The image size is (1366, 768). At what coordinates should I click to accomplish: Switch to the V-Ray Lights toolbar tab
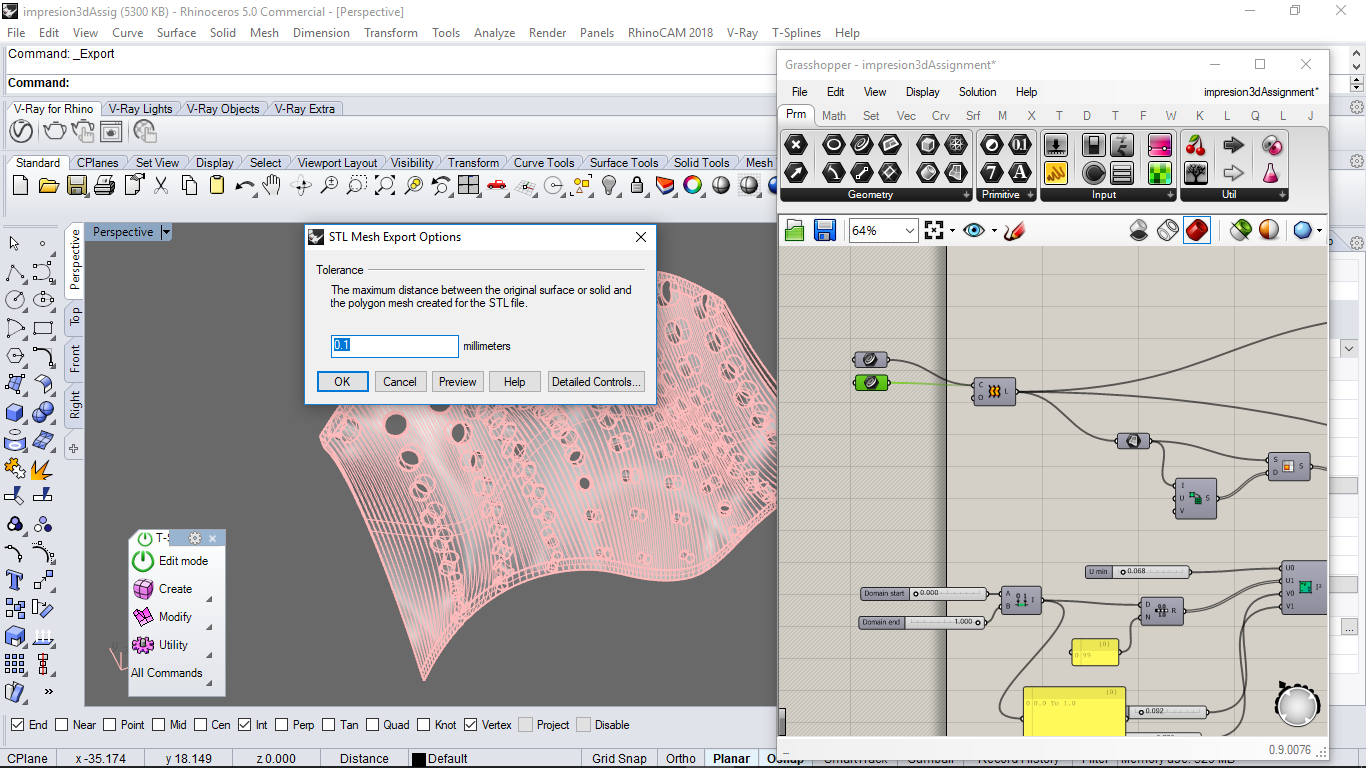(x=140, y=109)
